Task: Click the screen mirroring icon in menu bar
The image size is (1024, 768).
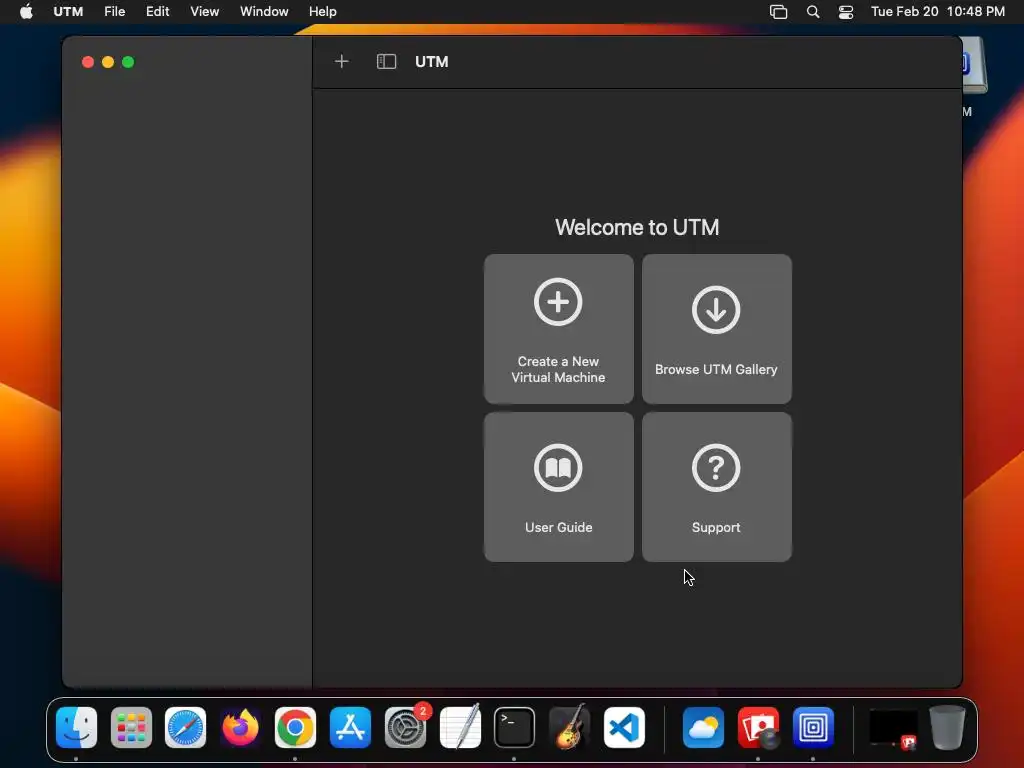Action: (x=778, y=12)
